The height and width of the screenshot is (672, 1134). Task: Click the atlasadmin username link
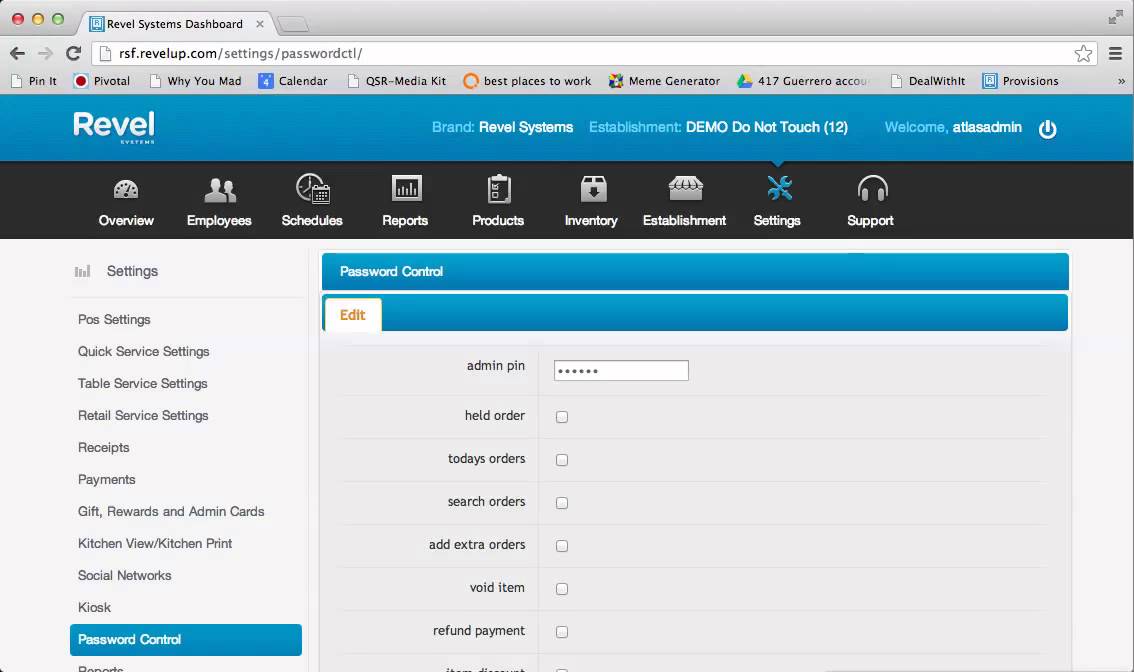[x=987, y=127]
